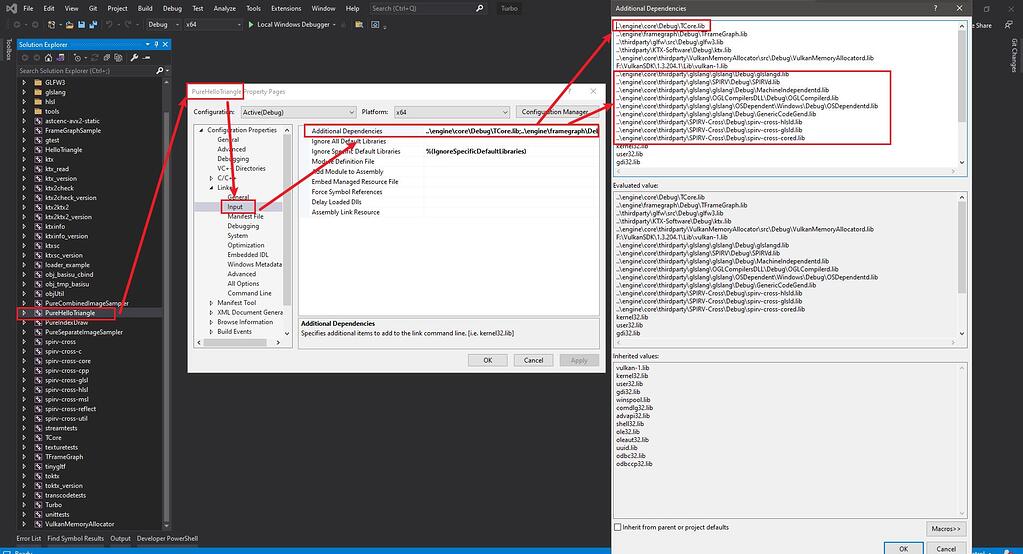
Task: Click Pending Changes Filter clock icon
Action: [x=77, y=58]
